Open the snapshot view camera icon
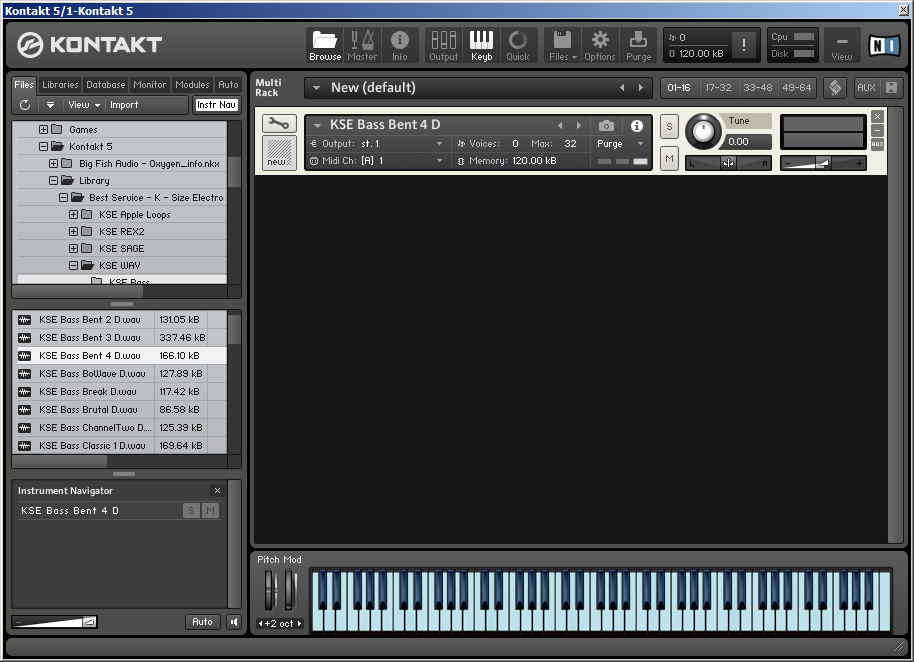Viewport: 914px width, 662px height. (606, 126)
